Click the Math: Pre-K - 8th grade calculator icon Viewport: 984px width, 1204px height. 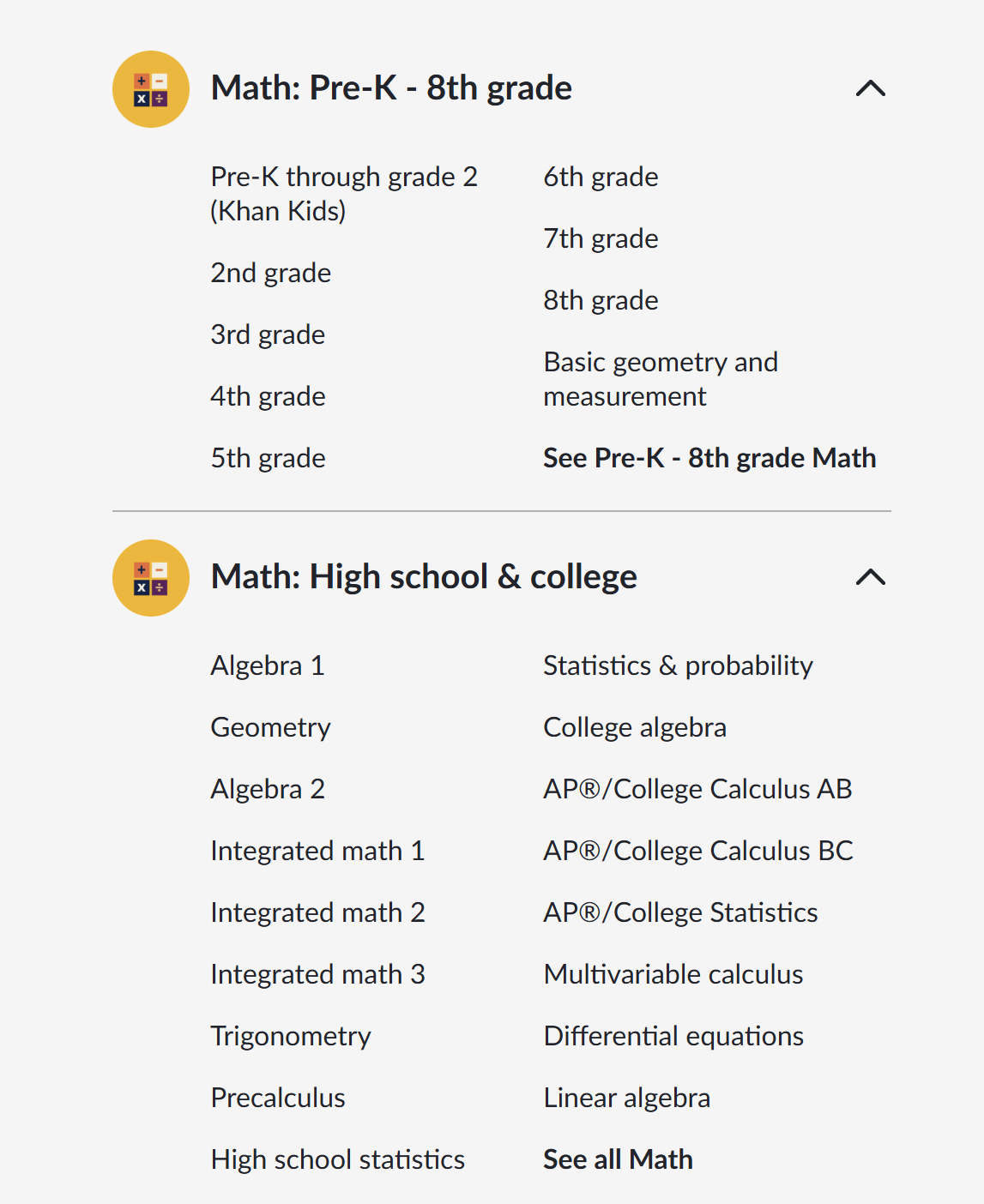pyautogui.click(x=150, y=88)
